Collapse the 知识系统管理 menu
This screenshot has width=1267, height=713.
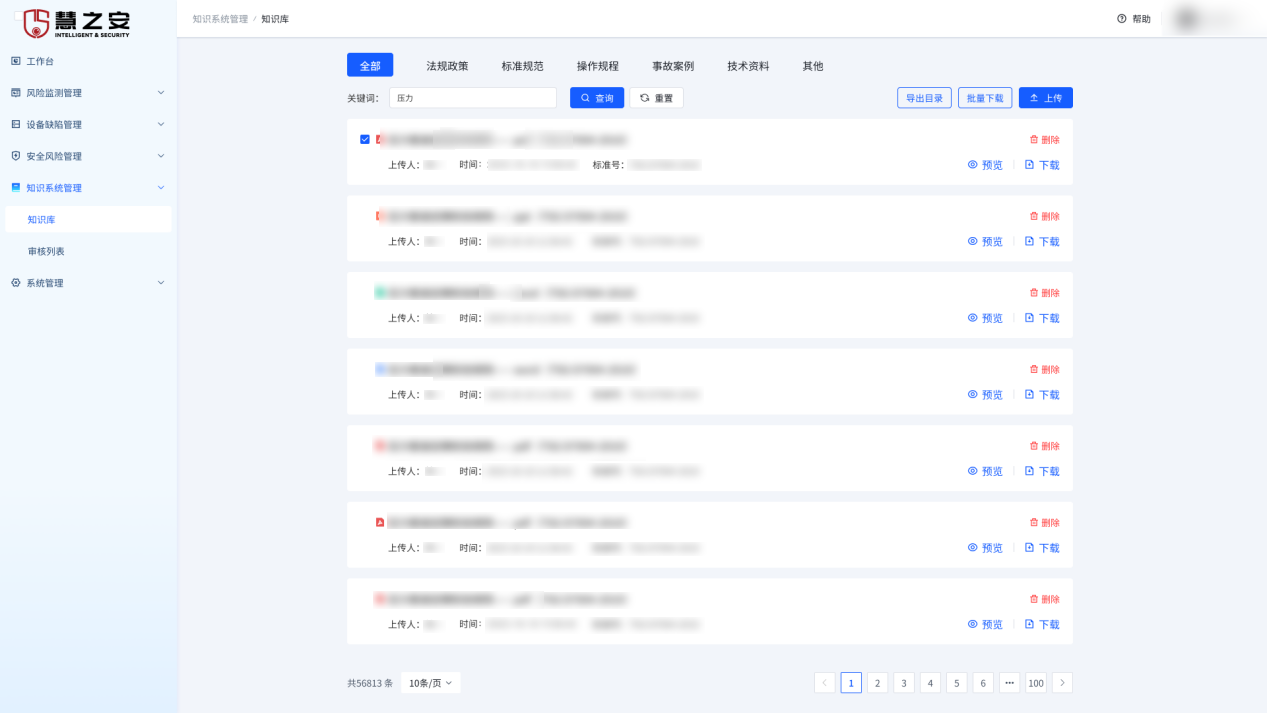tap(161, 188)
